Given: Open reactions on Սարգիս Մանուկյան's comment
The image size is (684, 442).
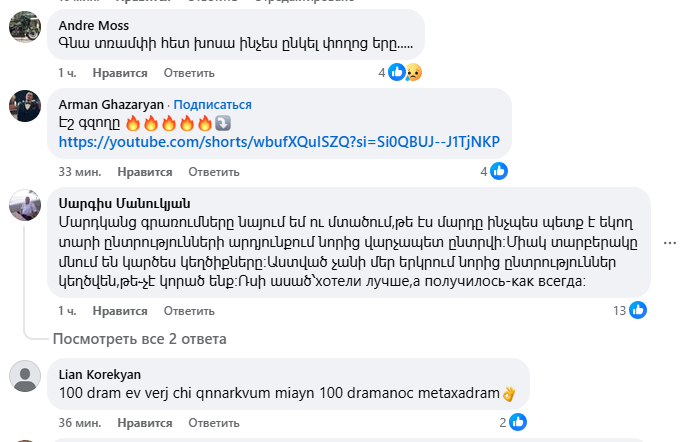Looking at the screenshot, I should pos(634,310).
